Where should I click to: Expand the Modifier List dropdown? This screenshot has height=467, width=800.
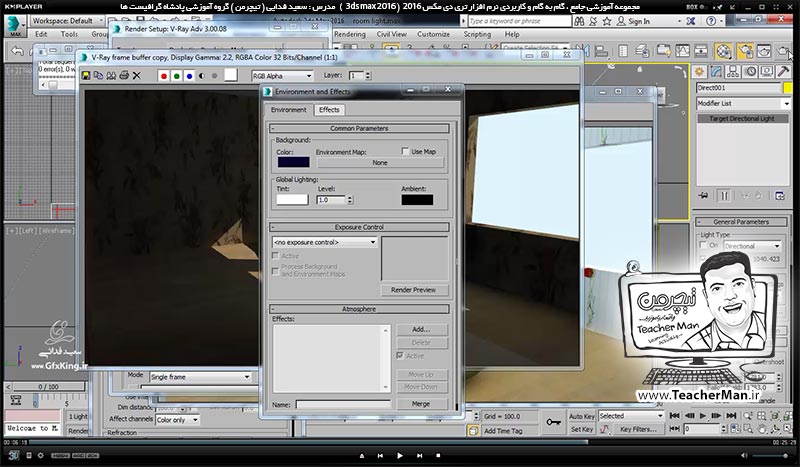[x=743, y=103]
